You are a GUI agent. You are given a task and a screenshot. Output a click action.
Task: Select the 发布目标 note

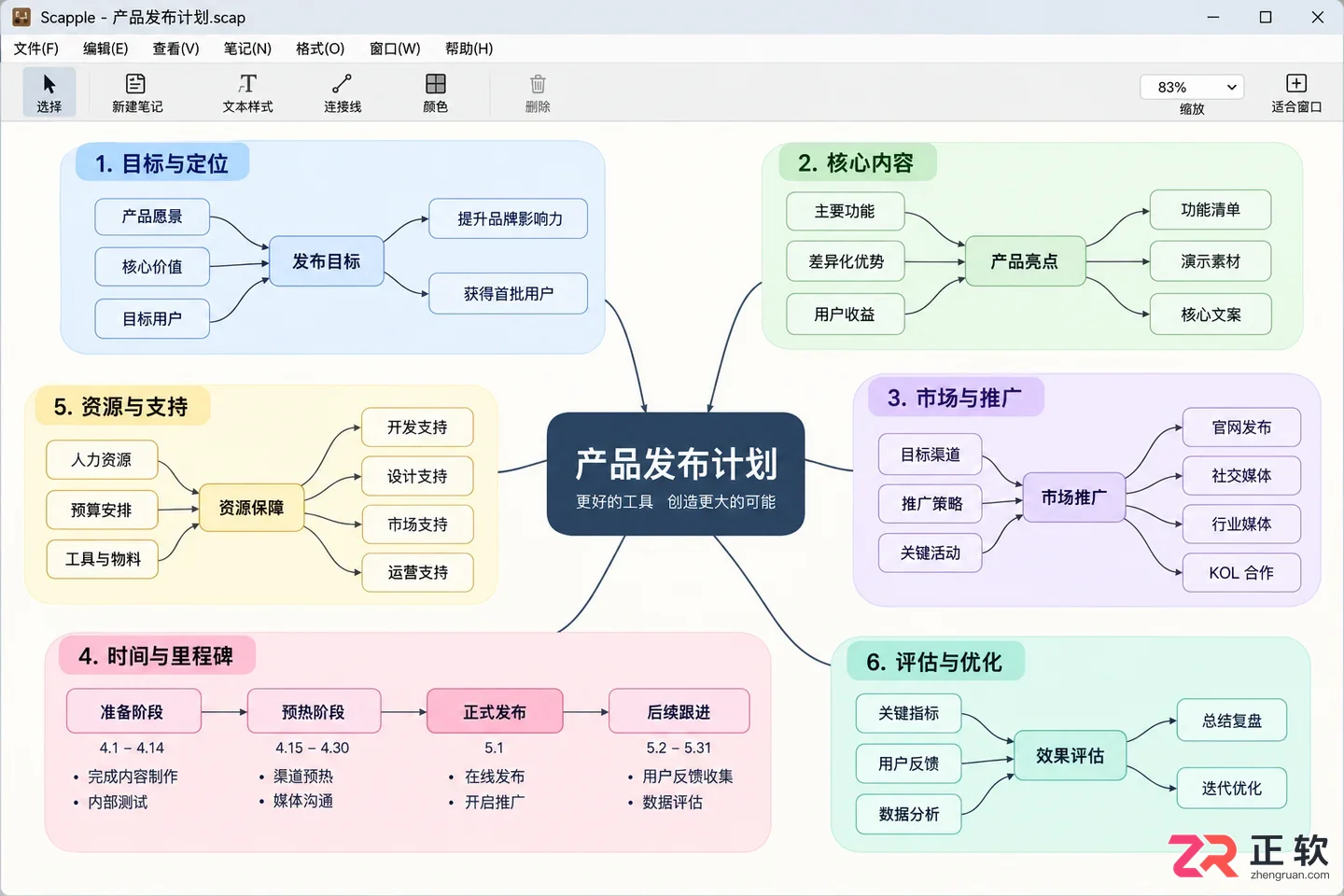coord(327,261)
